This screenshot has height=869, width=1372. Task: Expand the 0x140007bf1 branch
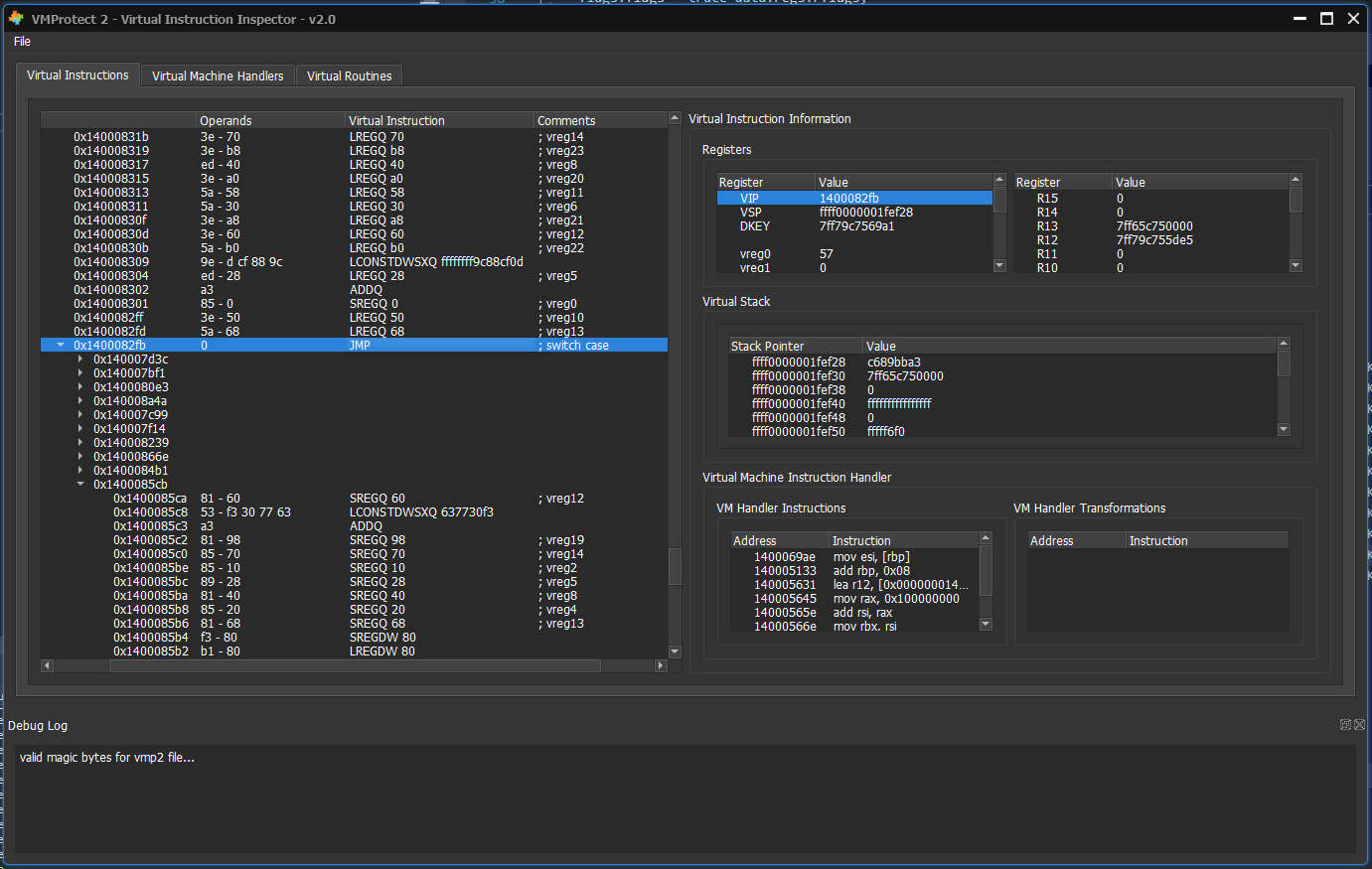(x=80, y=373)
